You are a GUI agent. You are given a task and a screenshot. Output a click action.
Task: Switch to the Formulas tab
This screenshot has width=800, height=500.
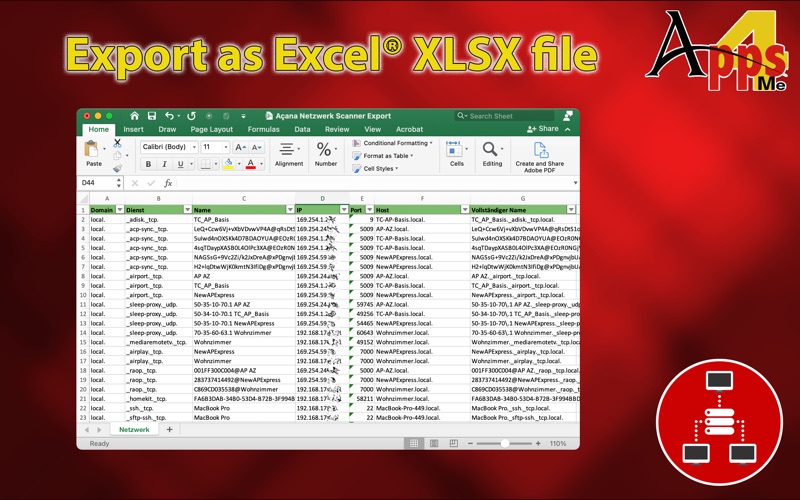263,130
